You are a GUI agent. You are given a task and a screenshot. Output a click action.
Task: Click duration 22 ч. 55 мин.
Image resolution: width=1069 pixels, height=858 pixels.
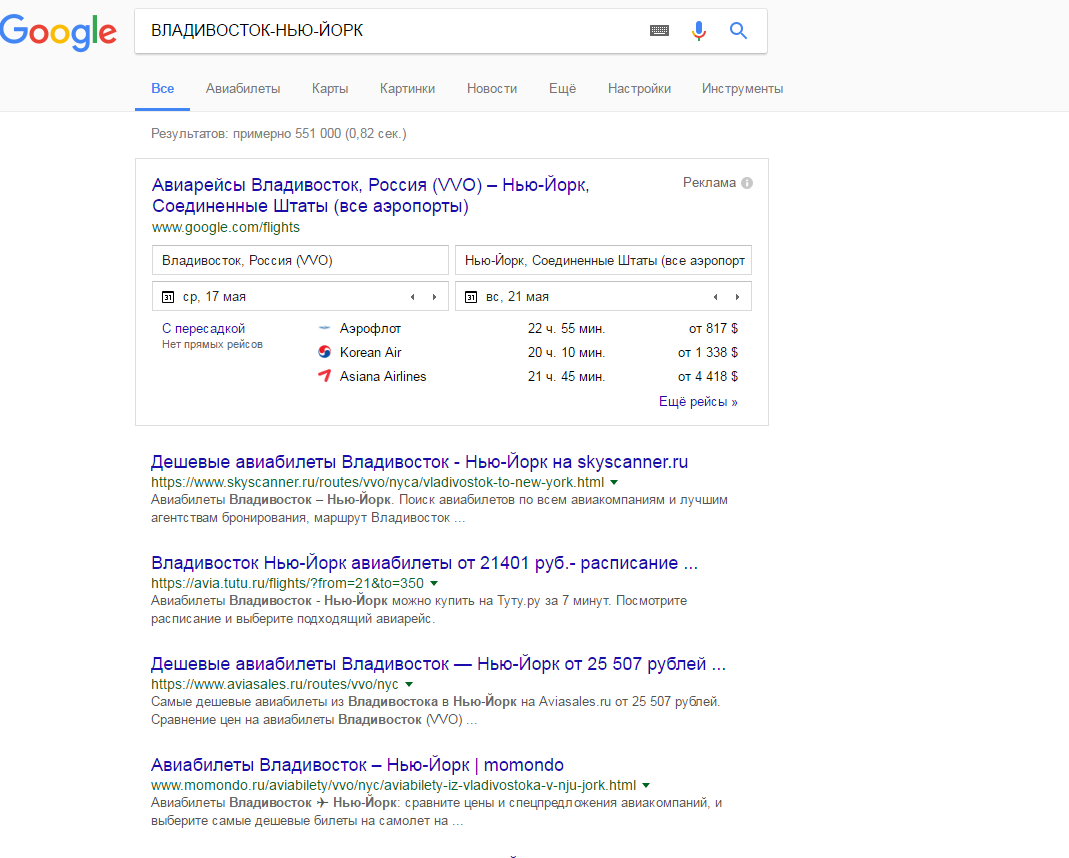(x=566, y=328)
